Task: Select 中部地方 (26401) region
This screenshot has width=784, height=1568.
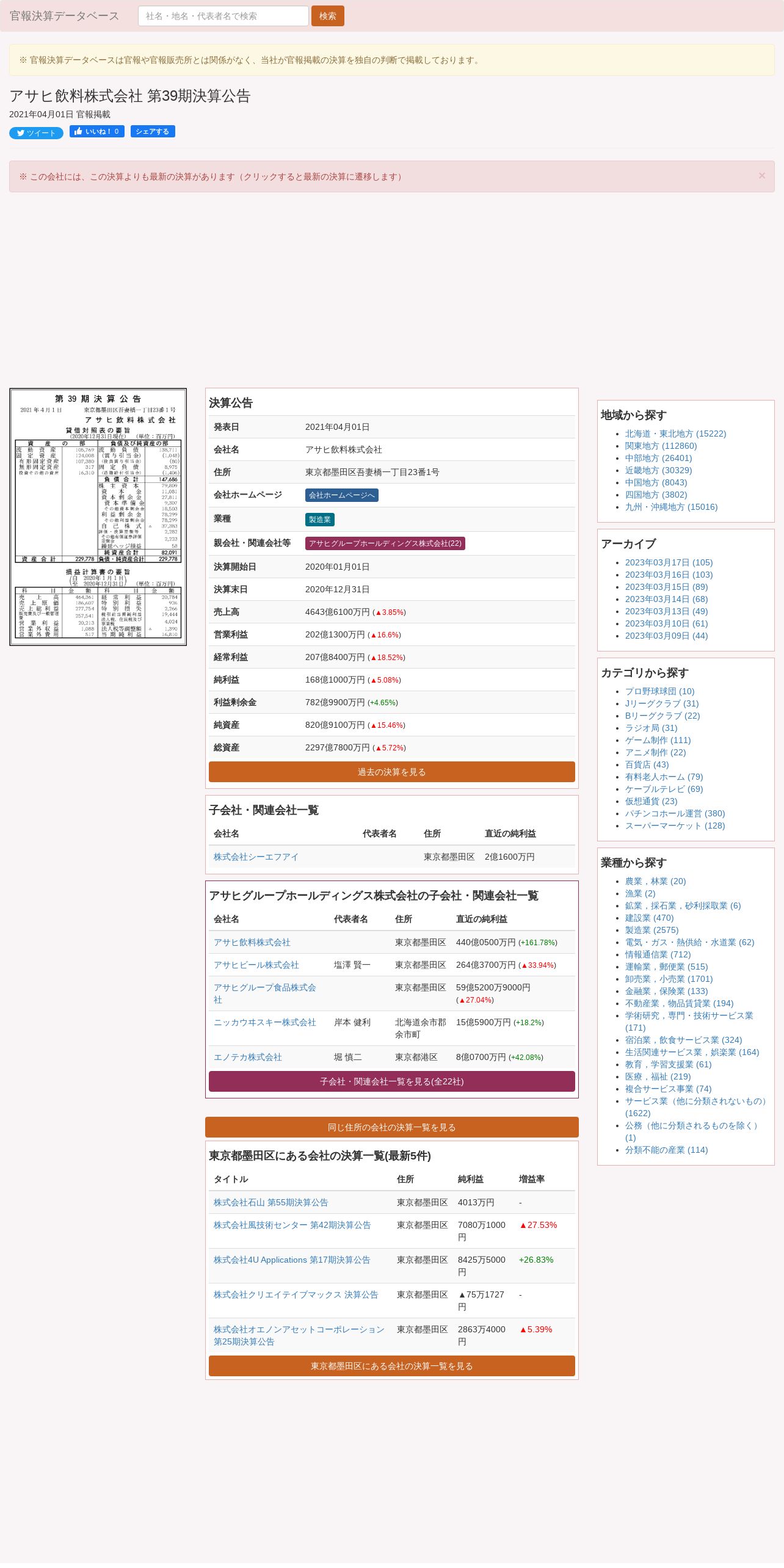Action: tap(658, 458)
